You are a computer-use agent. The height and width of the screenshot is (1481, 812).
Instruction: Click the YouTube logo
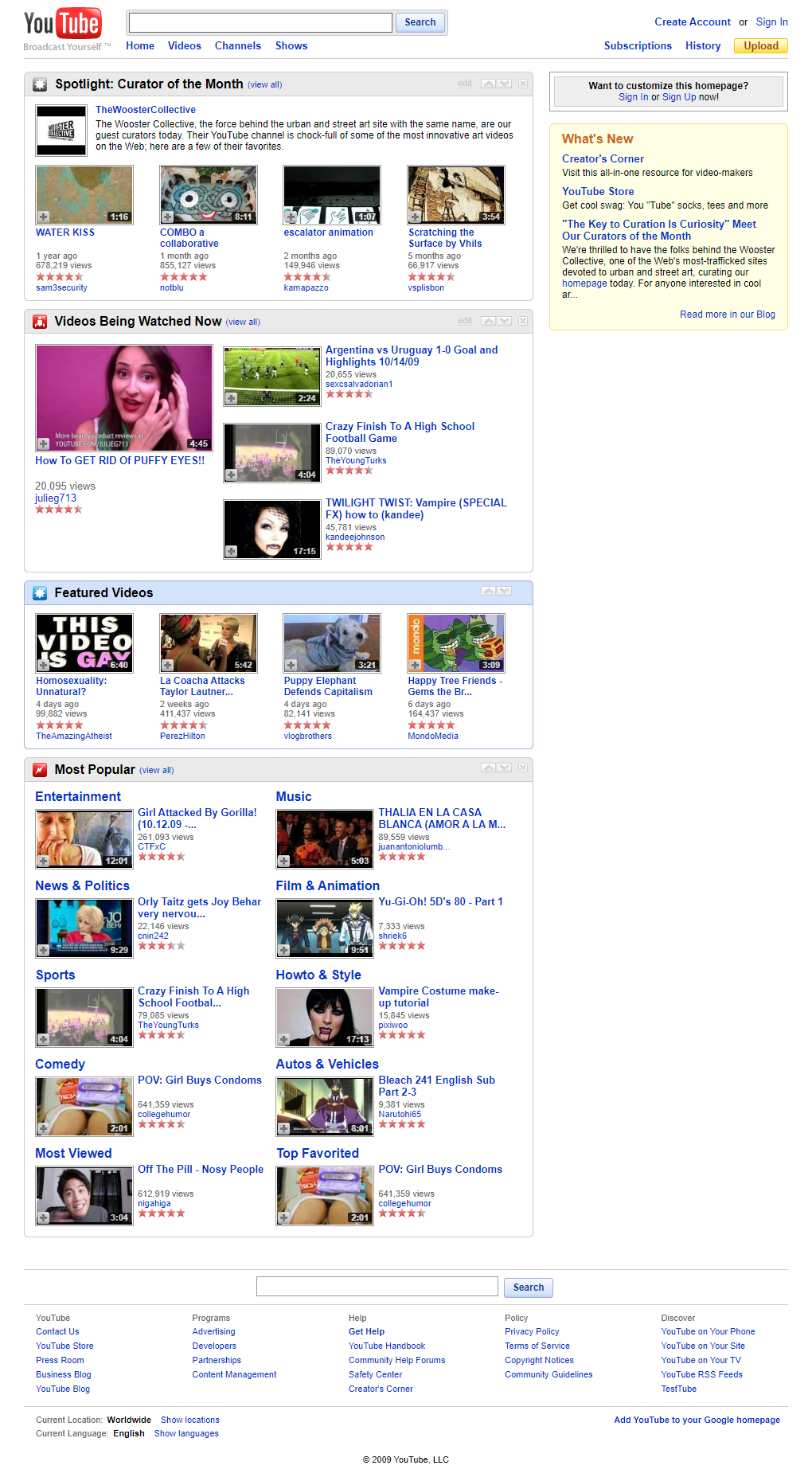(62, 25)
